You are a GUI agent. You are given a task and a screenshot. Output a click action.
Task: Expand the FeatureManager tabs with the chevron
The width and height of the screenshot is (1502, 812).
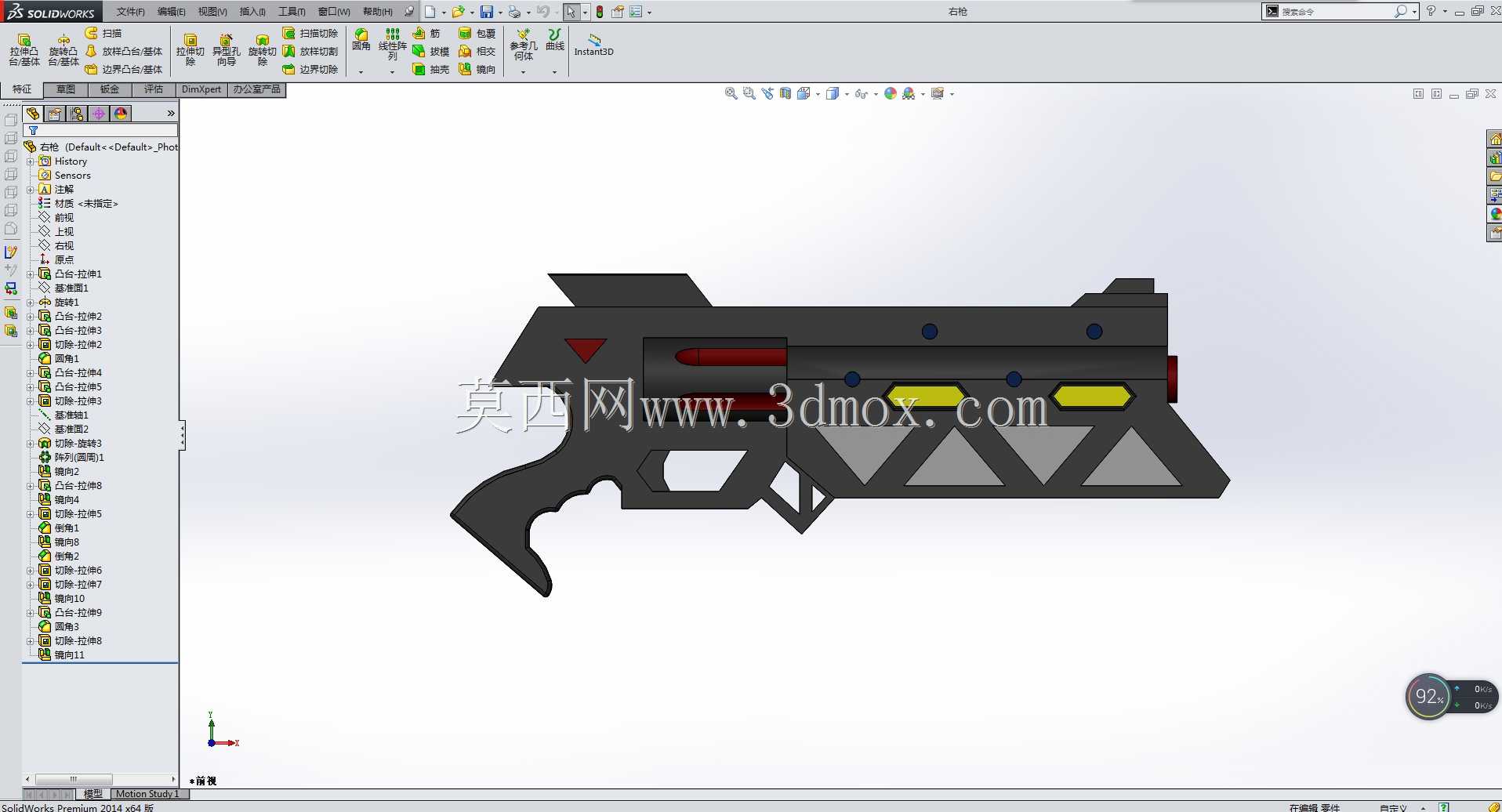[171, 114]
